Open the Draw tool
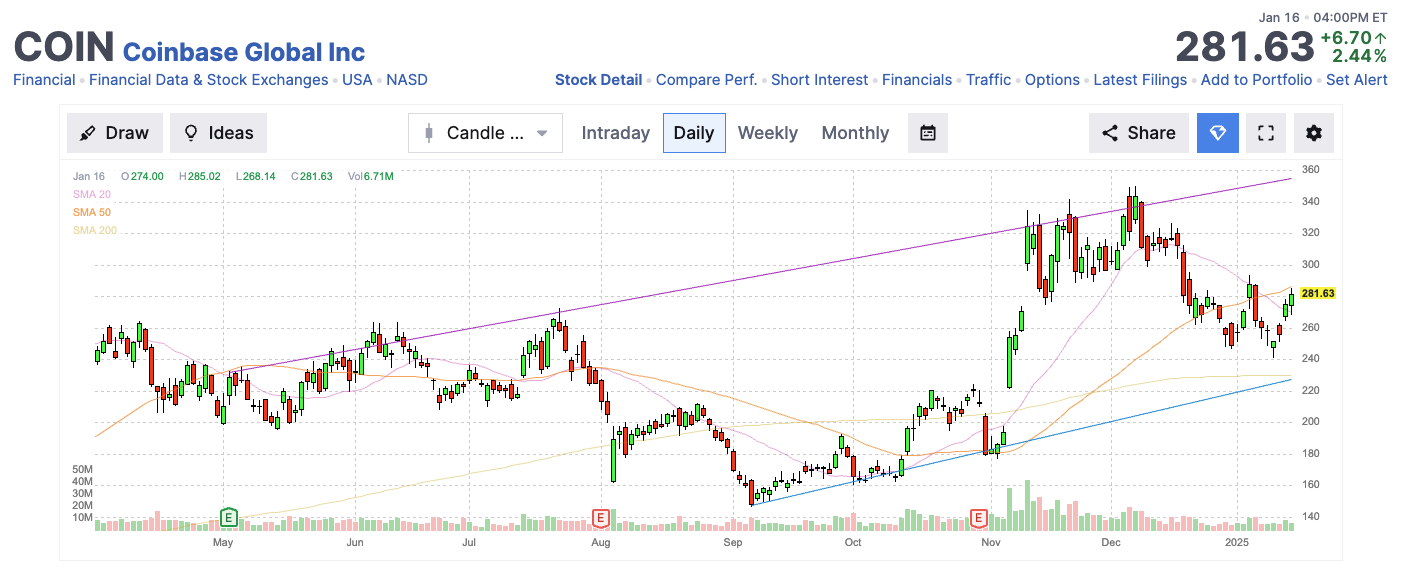The image size is (1411, 570). click(x=113, y=133)
